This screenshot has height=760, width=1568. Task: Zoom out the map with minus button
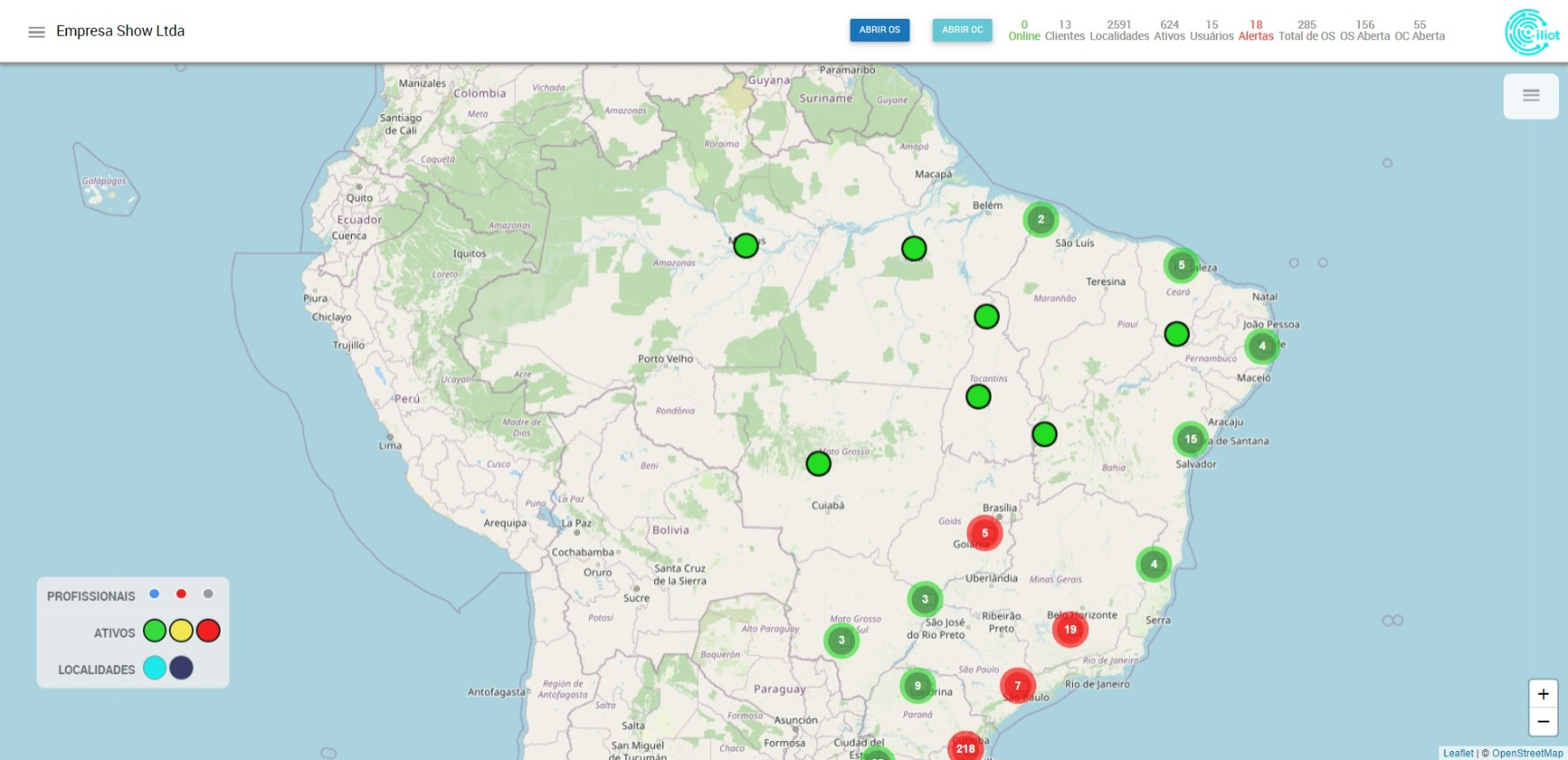pyautogui.click(x=1543, y=722)
